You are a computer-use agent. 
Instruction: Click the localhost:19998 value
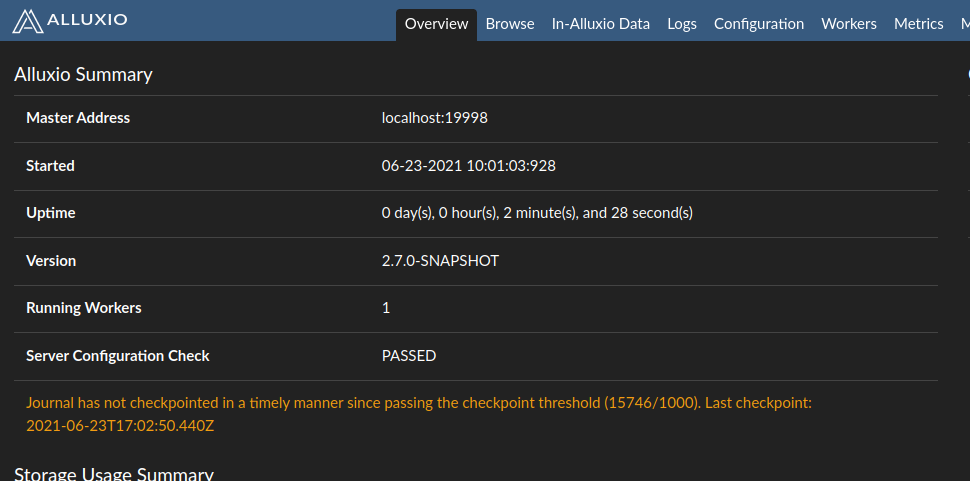[x=435, y=117]
